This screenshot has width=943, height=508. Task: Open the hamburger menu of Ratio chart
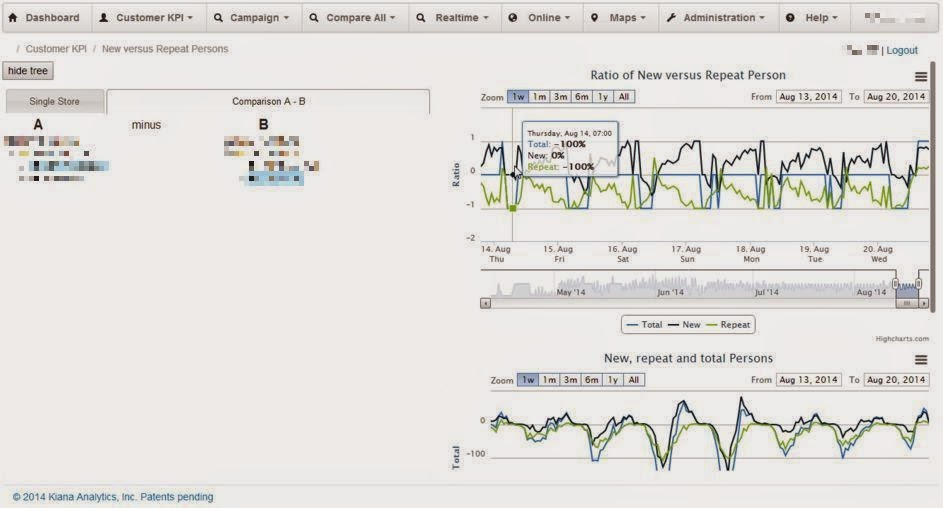[x=920, y=76]
